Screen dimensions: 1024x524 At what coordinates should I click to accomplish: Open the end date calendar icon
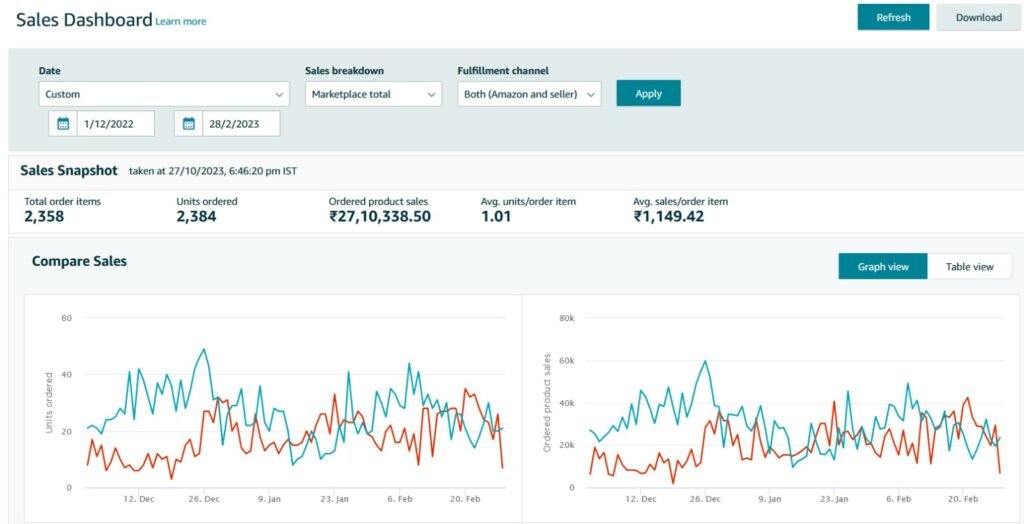click(189, 123)
